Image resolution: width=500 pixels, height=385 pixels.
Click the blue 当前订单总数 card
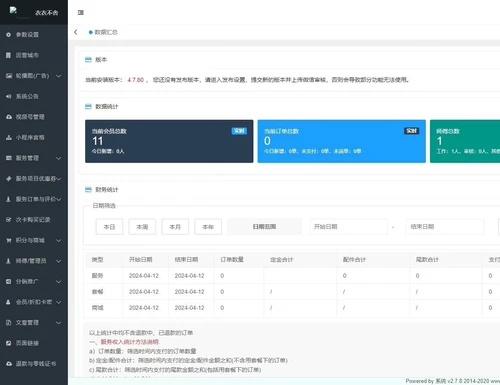pyautogui.click(x=342, y=141)
